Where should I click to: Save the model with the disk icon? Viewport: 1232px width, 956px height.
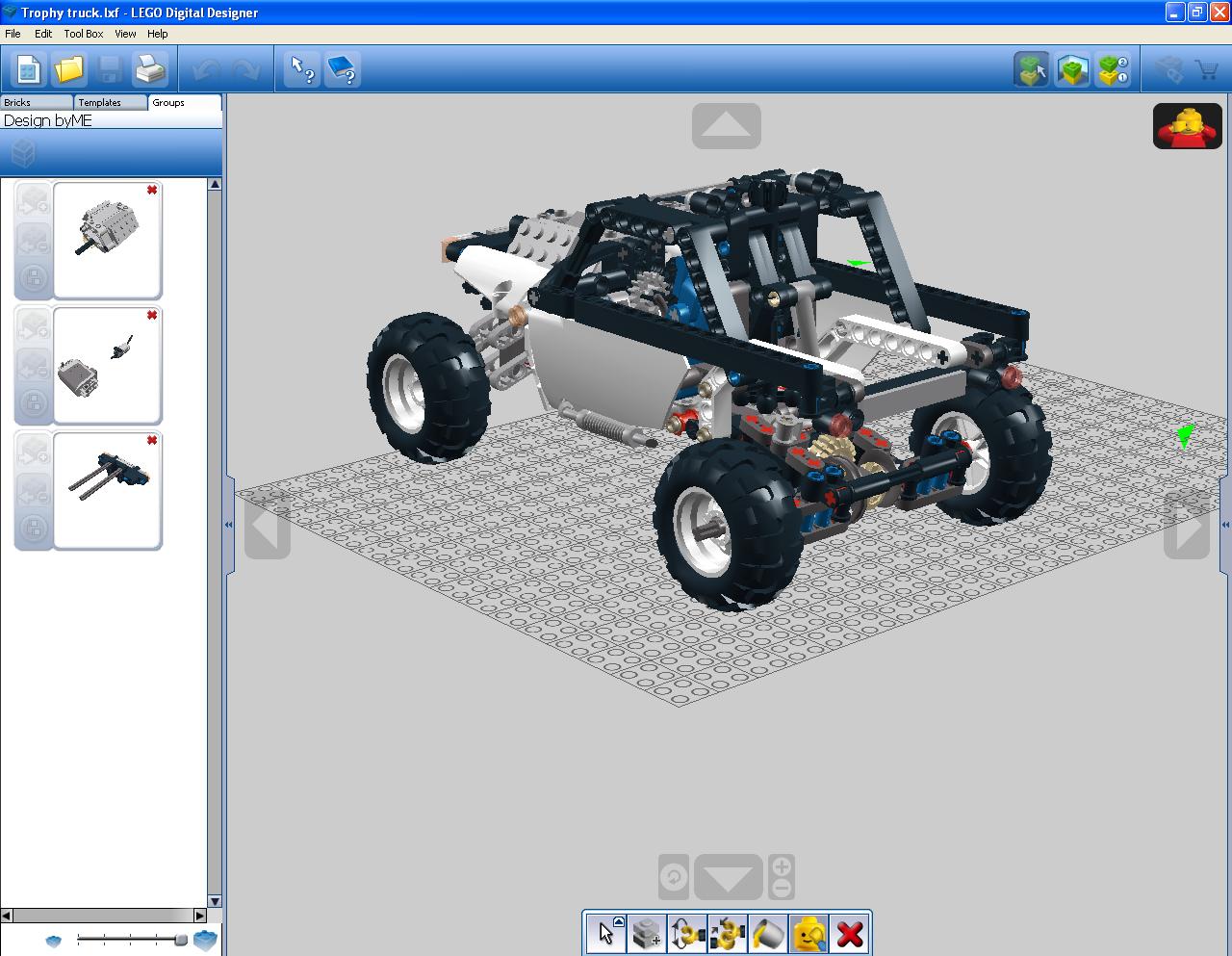click(110, 69)
